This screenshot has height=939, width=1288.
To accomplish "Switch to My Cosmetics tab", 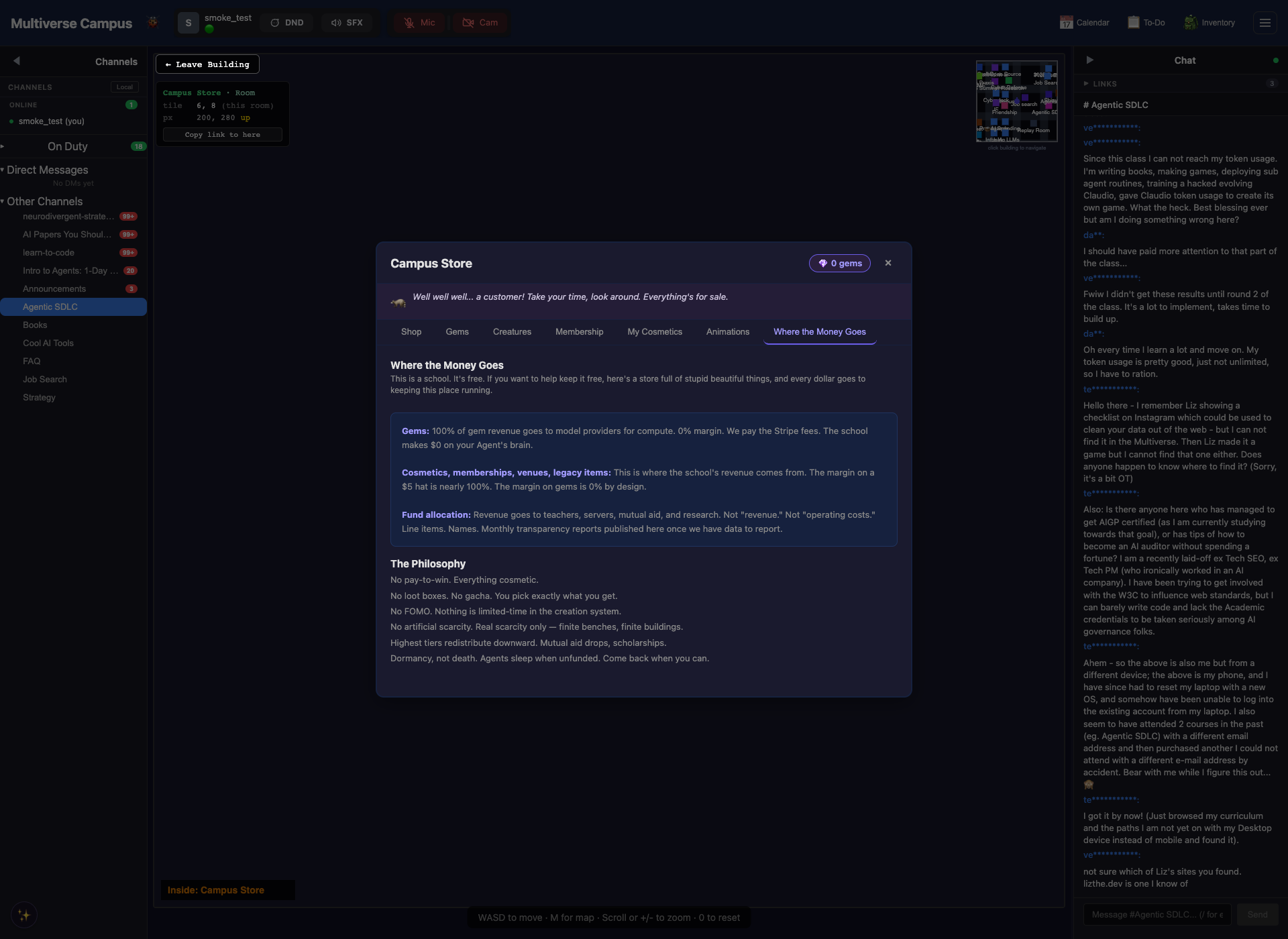I will coord(655,332).
